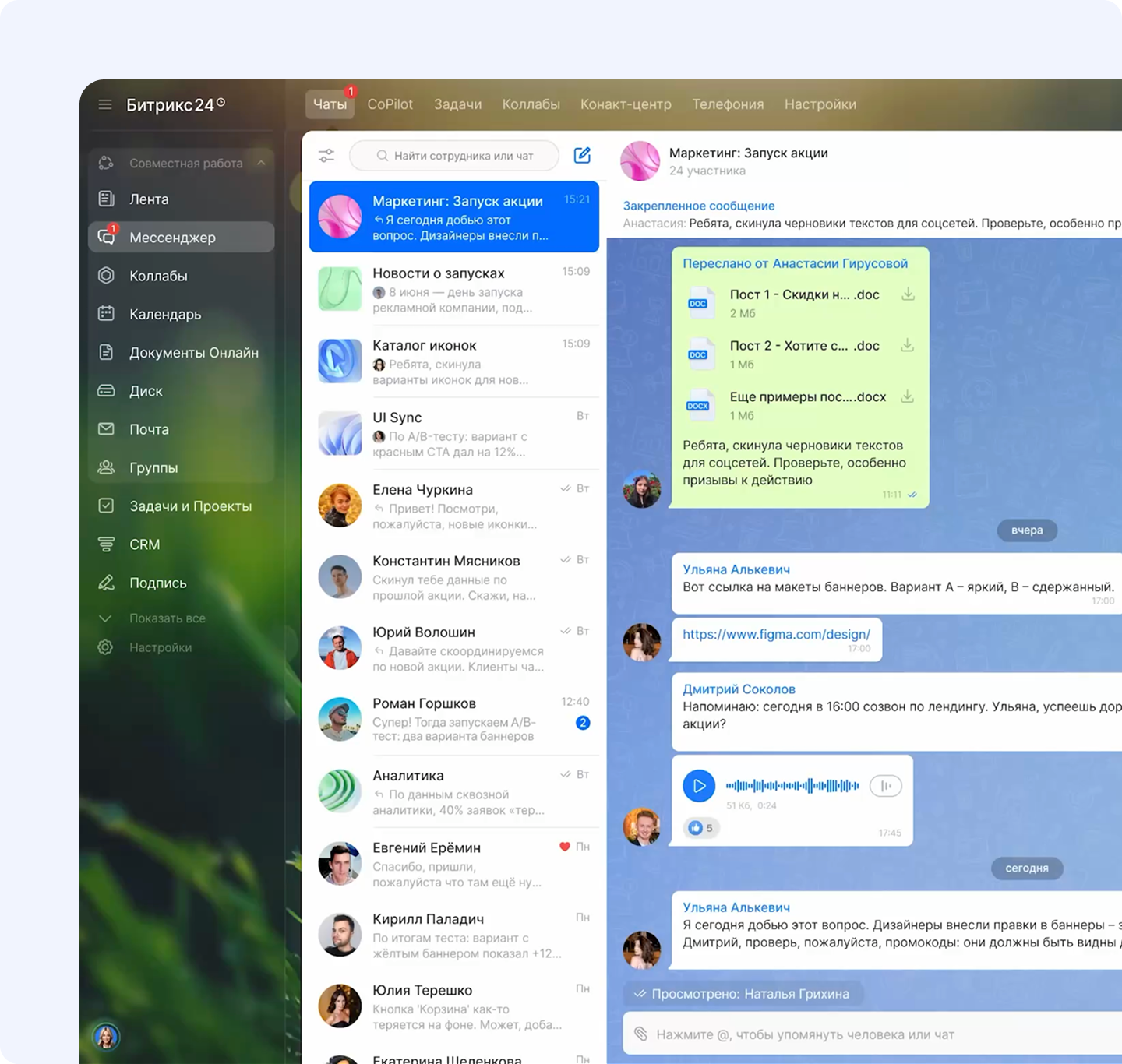This screenshot has height=1064, width=1122.
Task: Open chat list filter settings icon
Action: pos(326,156)
